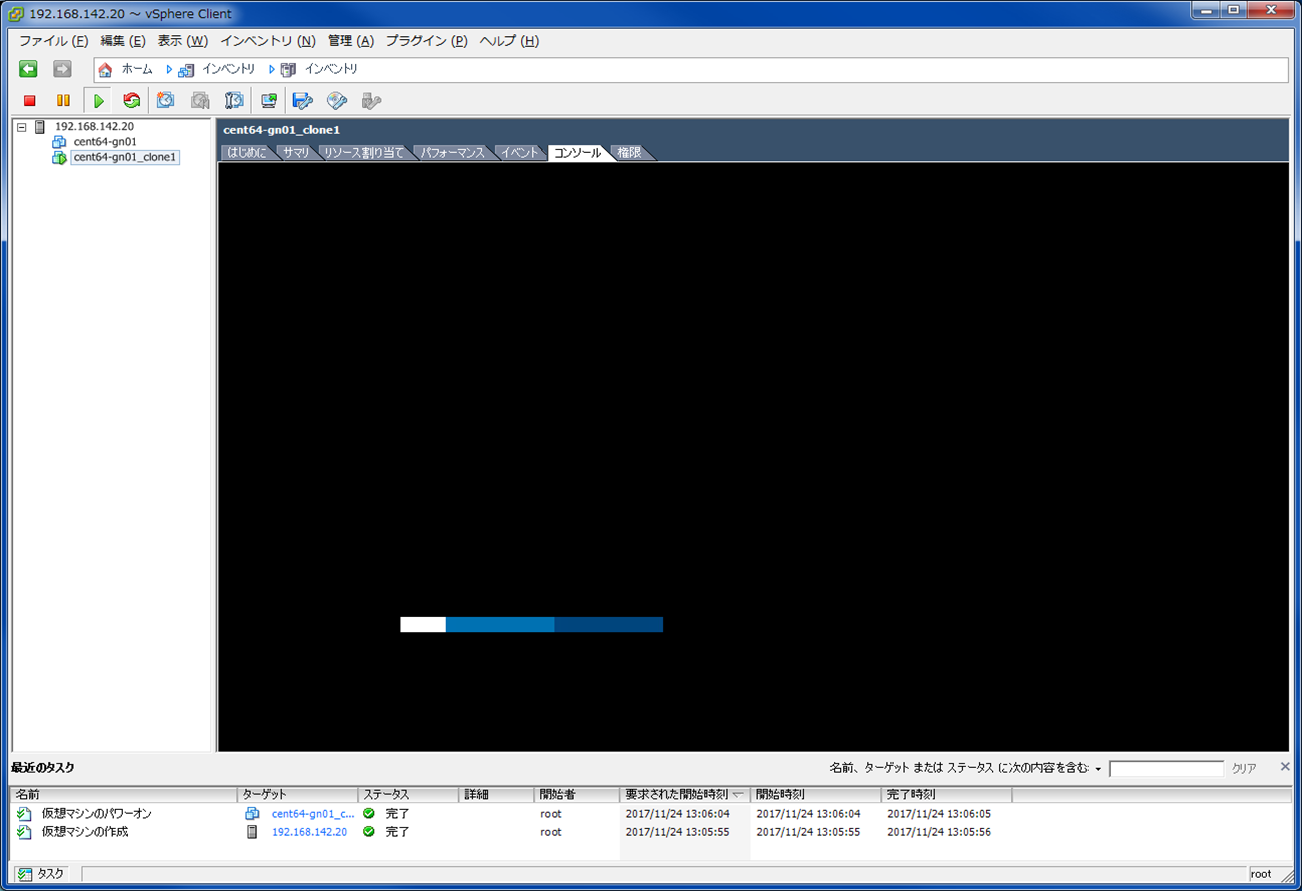Click the 2017/11/24 13:05:56 completion time

coord(939,832)
